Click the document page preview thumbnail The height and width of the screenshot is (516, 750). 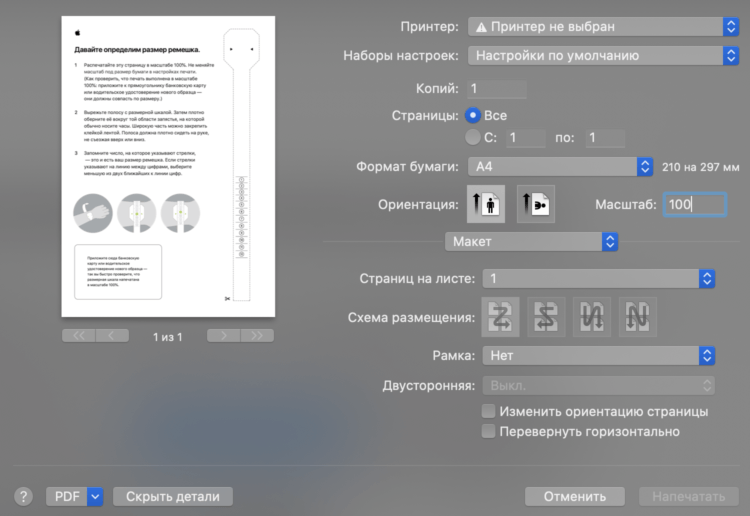coord(168,166)
